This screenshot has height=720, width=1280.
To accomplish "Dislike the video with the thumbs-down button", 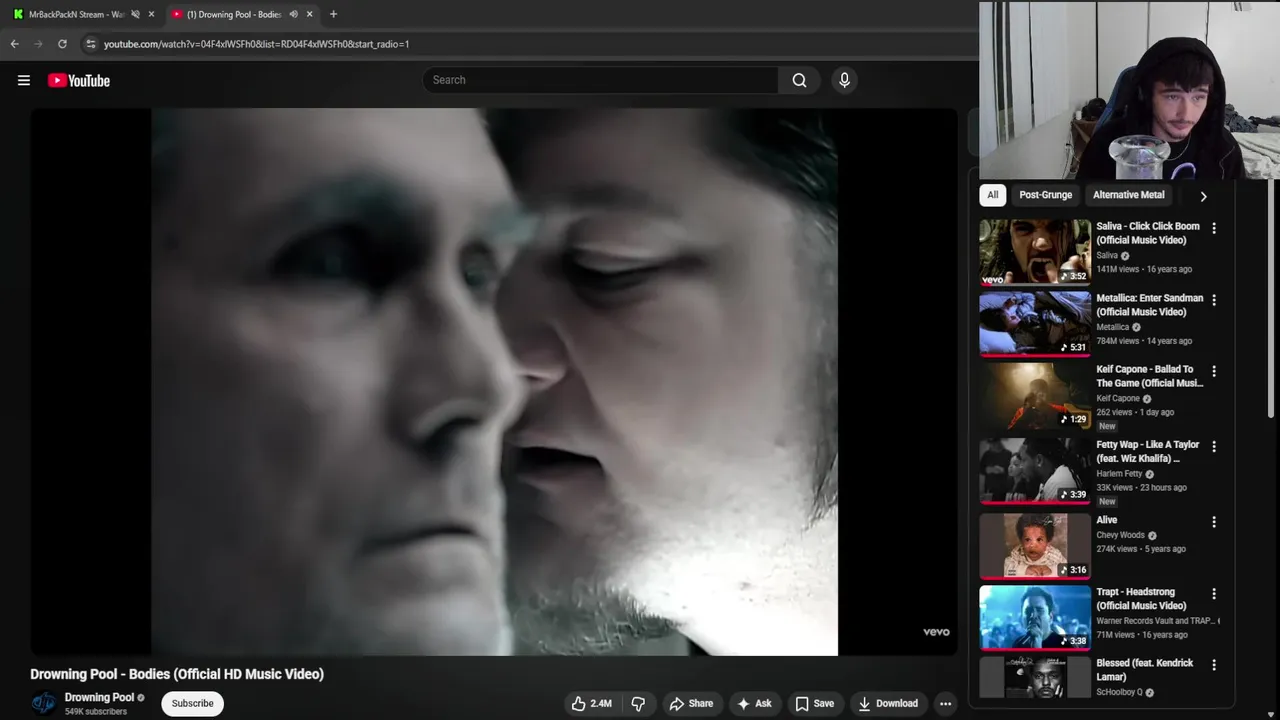I will [x=638, y=703].
